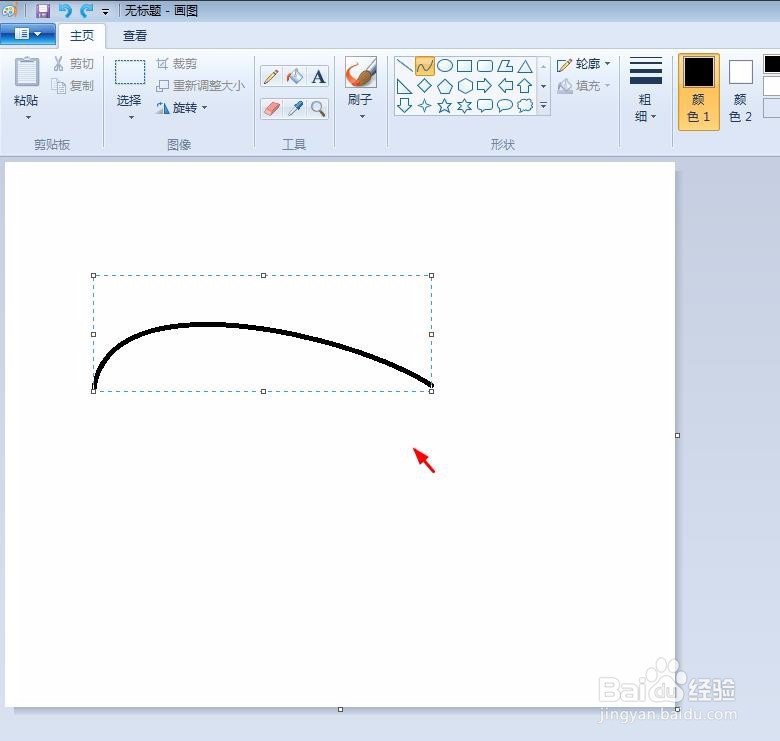Screen dimensions: 780x741
Task: Click the Undo arrow in title bar
Action: pos(66,10)
